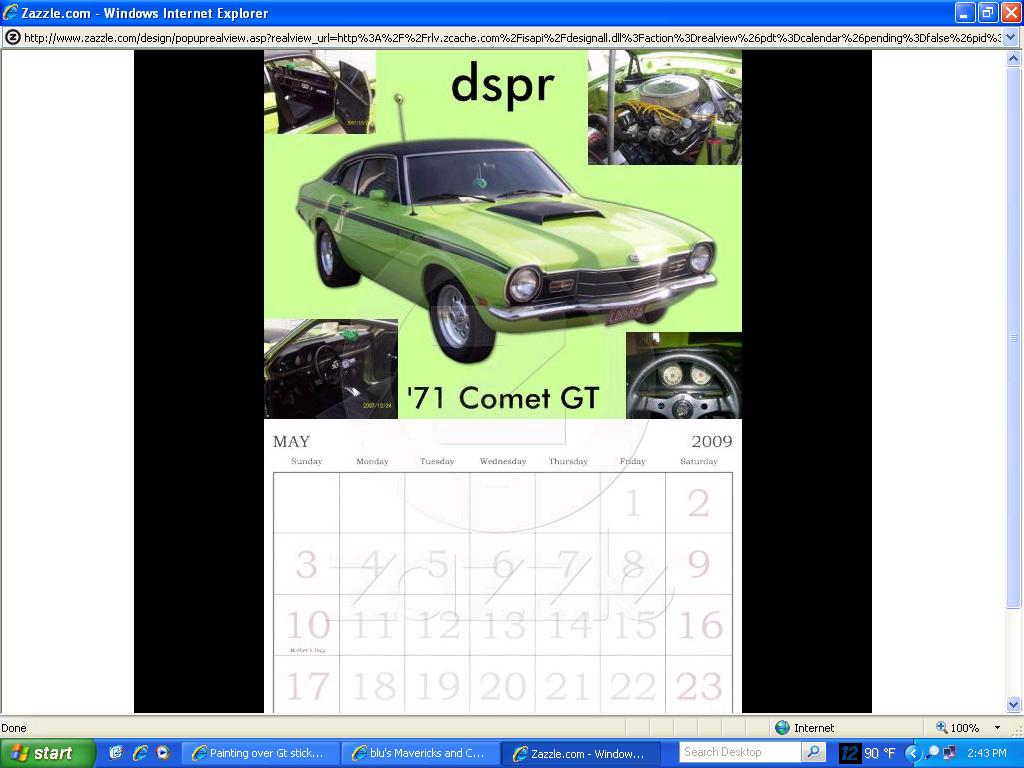
Task: Click the vertical scrollbar up arrow
Action: (1013, 59)
